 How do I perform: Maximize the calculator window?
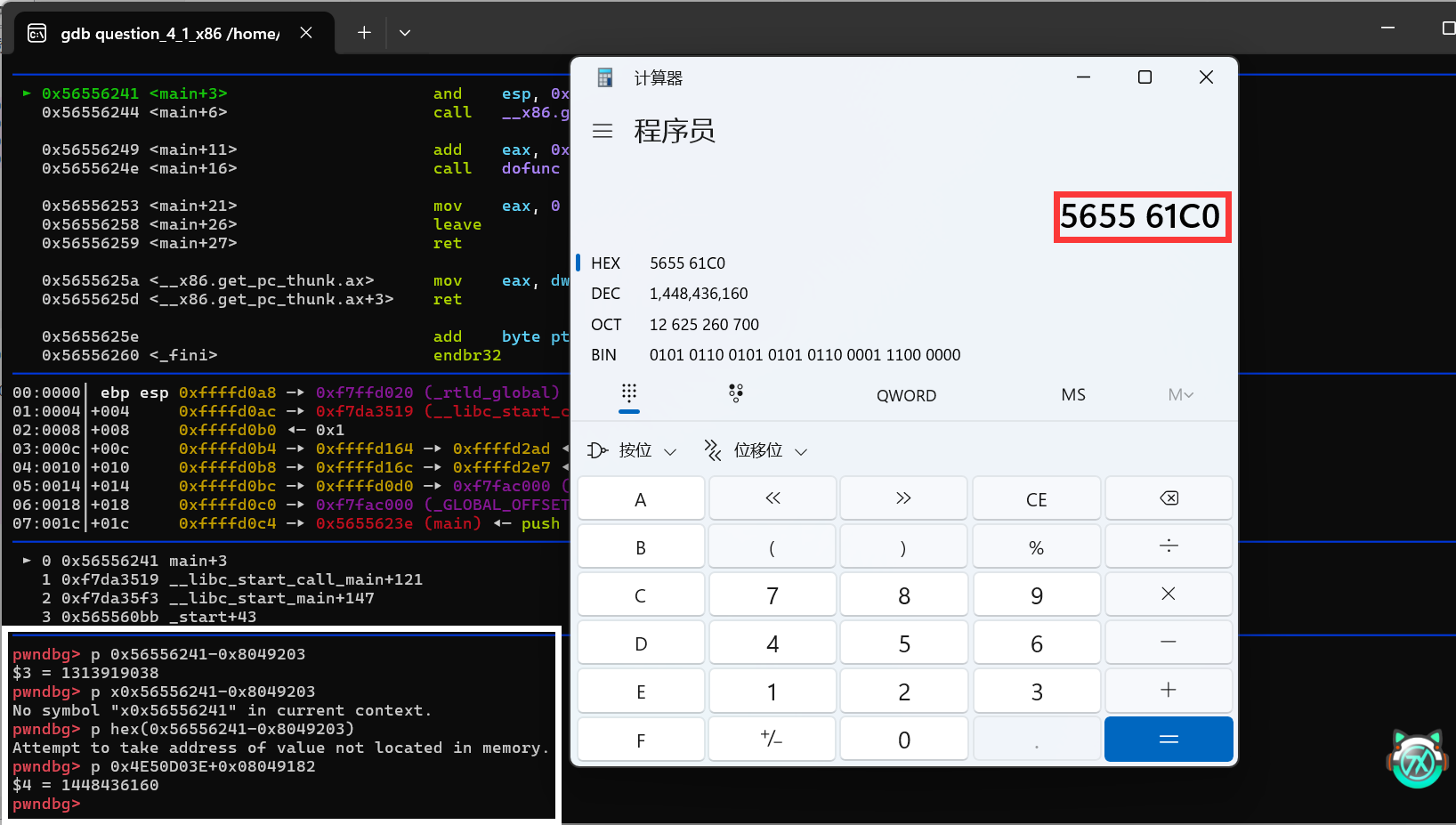(1145, 77)
